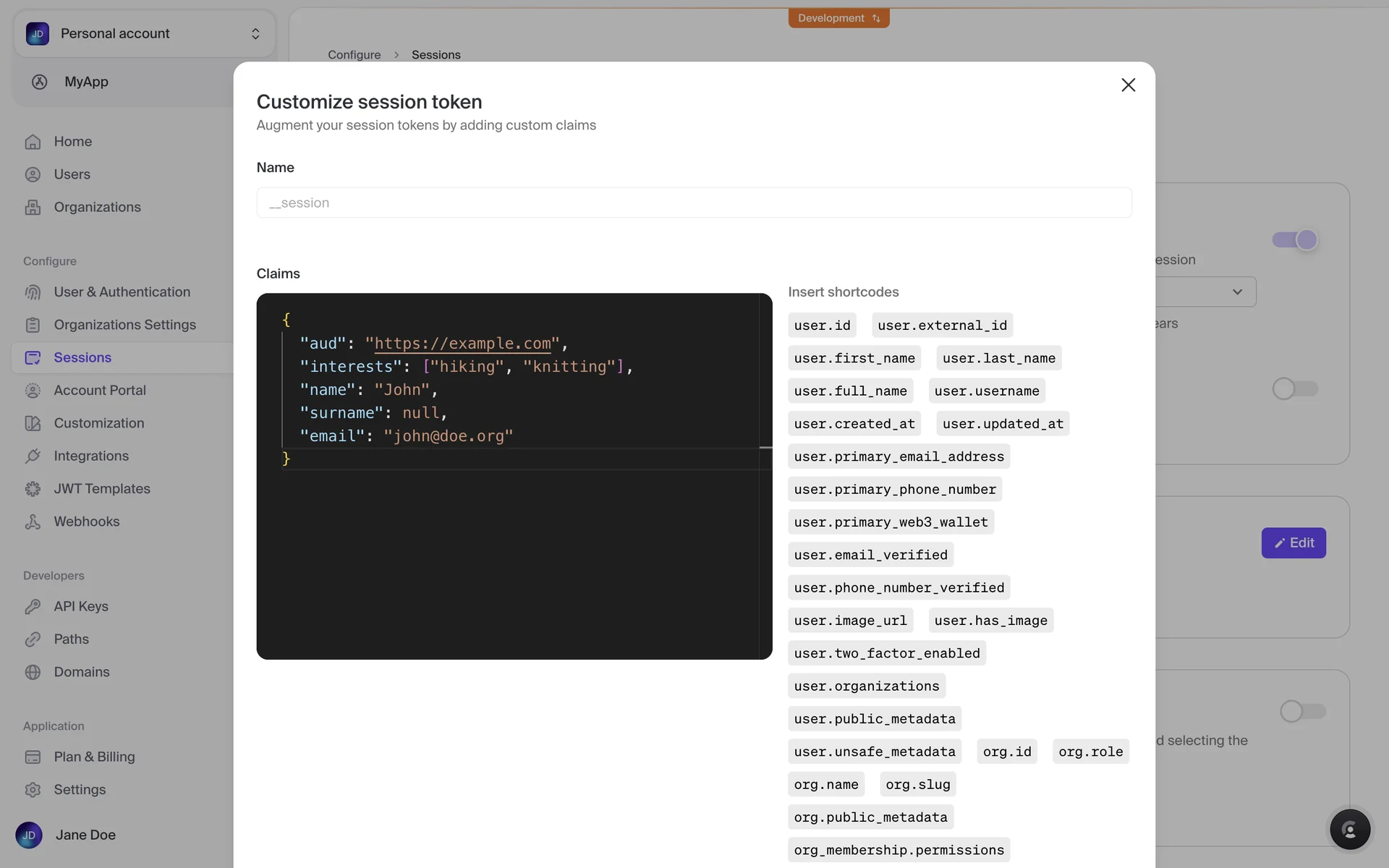Click the User & Authentication fingerprint icon
Image resolution: width=1389 pixels, height=868 pixels.
tap(33, 292)
